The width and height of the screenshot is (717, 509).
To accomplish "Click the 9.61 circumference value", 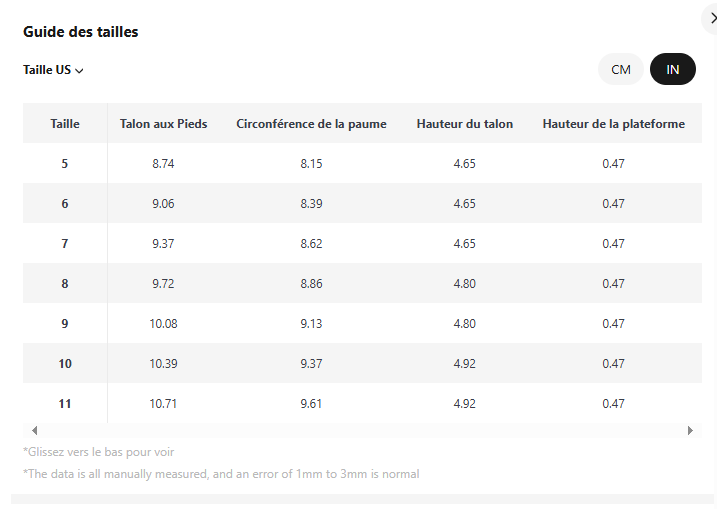I will tap(311, 404).
